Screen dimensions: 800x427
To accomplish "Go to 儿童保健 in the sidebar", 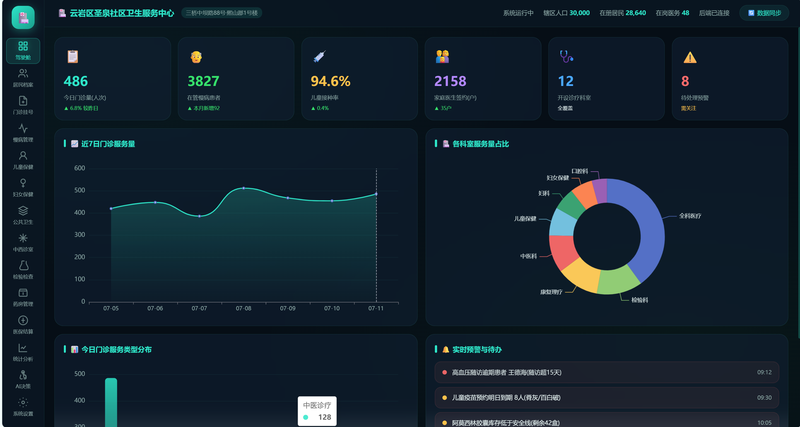I will [23, 161].
